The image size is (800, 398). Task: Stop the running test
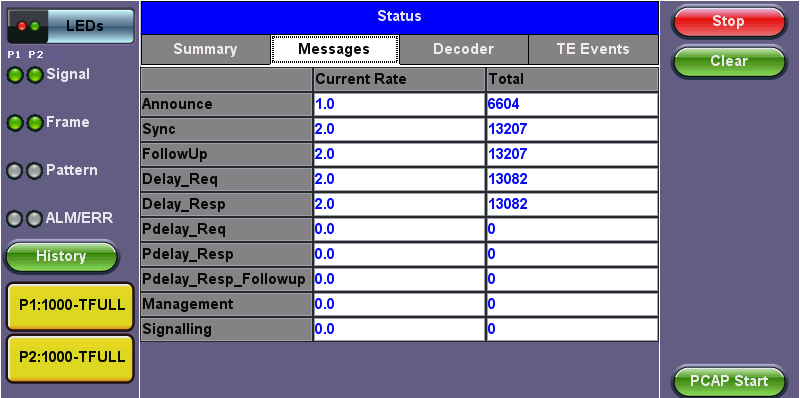click(x=729, y=21)
